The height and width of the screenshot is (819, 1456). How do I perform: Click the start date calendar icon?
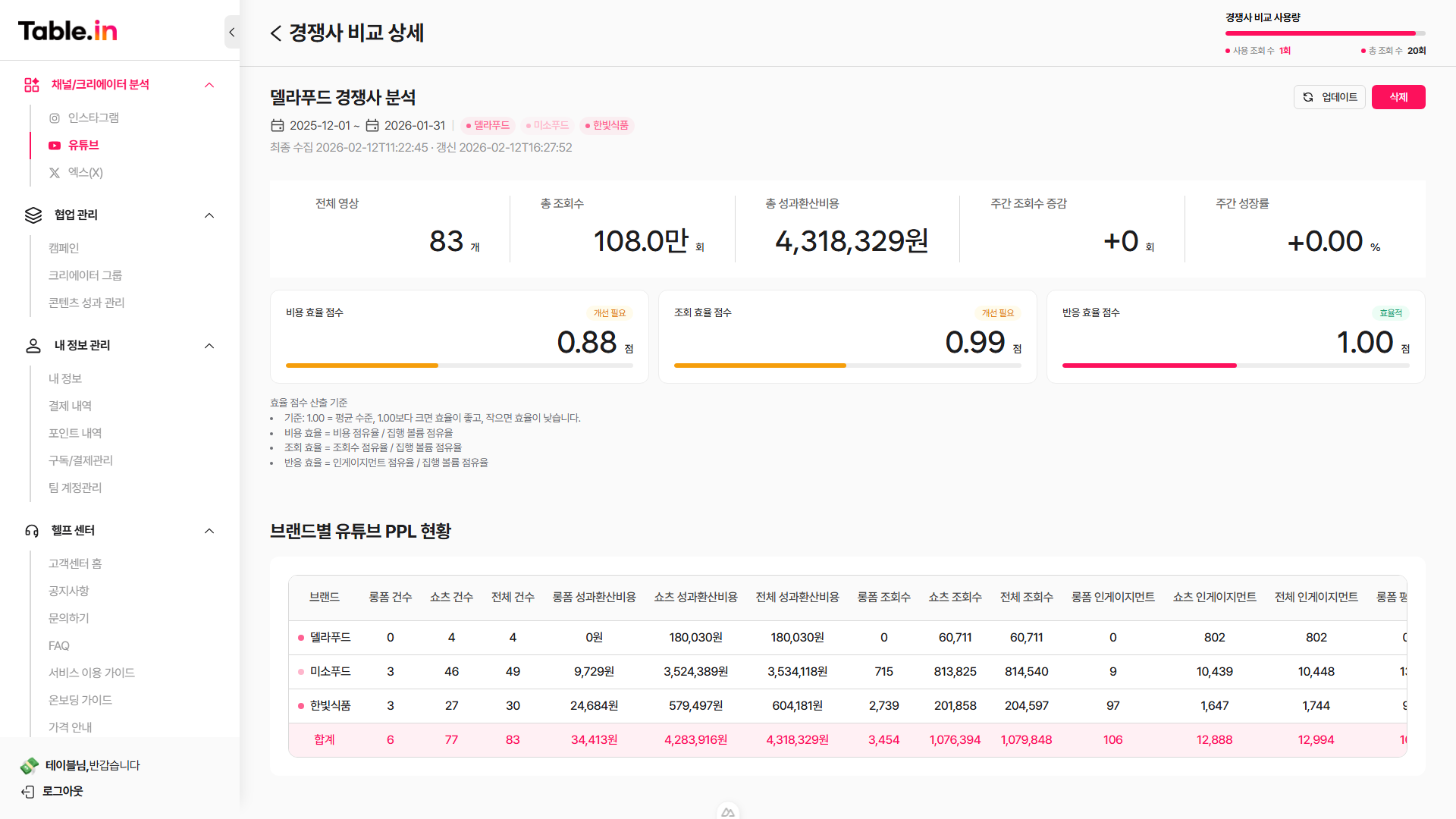pyautogui.click(x=278, y=126)
